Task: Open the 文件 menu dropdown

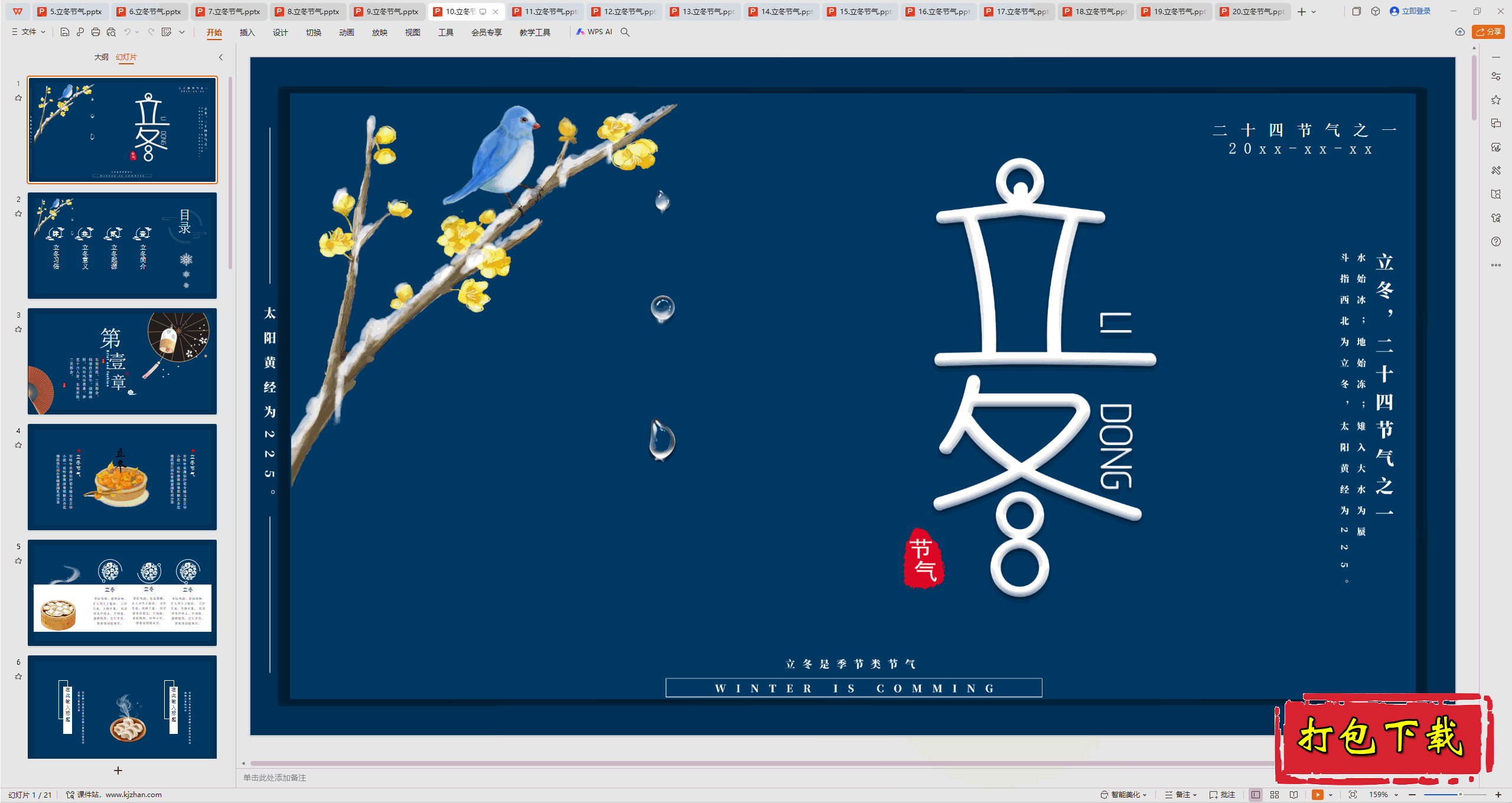Action: click(28, 32)
